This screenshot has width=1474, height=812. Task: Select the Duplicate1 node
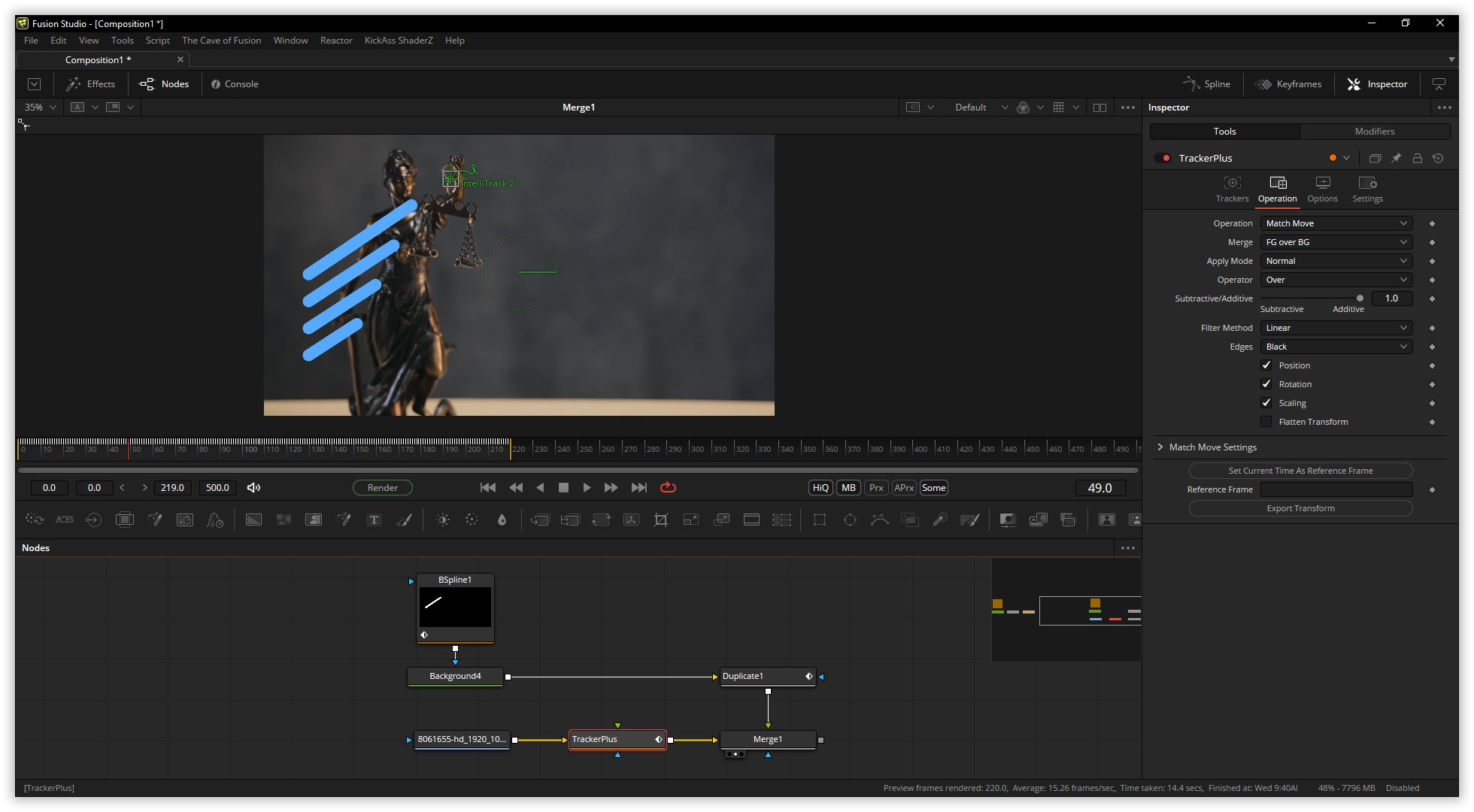point(768,677)
